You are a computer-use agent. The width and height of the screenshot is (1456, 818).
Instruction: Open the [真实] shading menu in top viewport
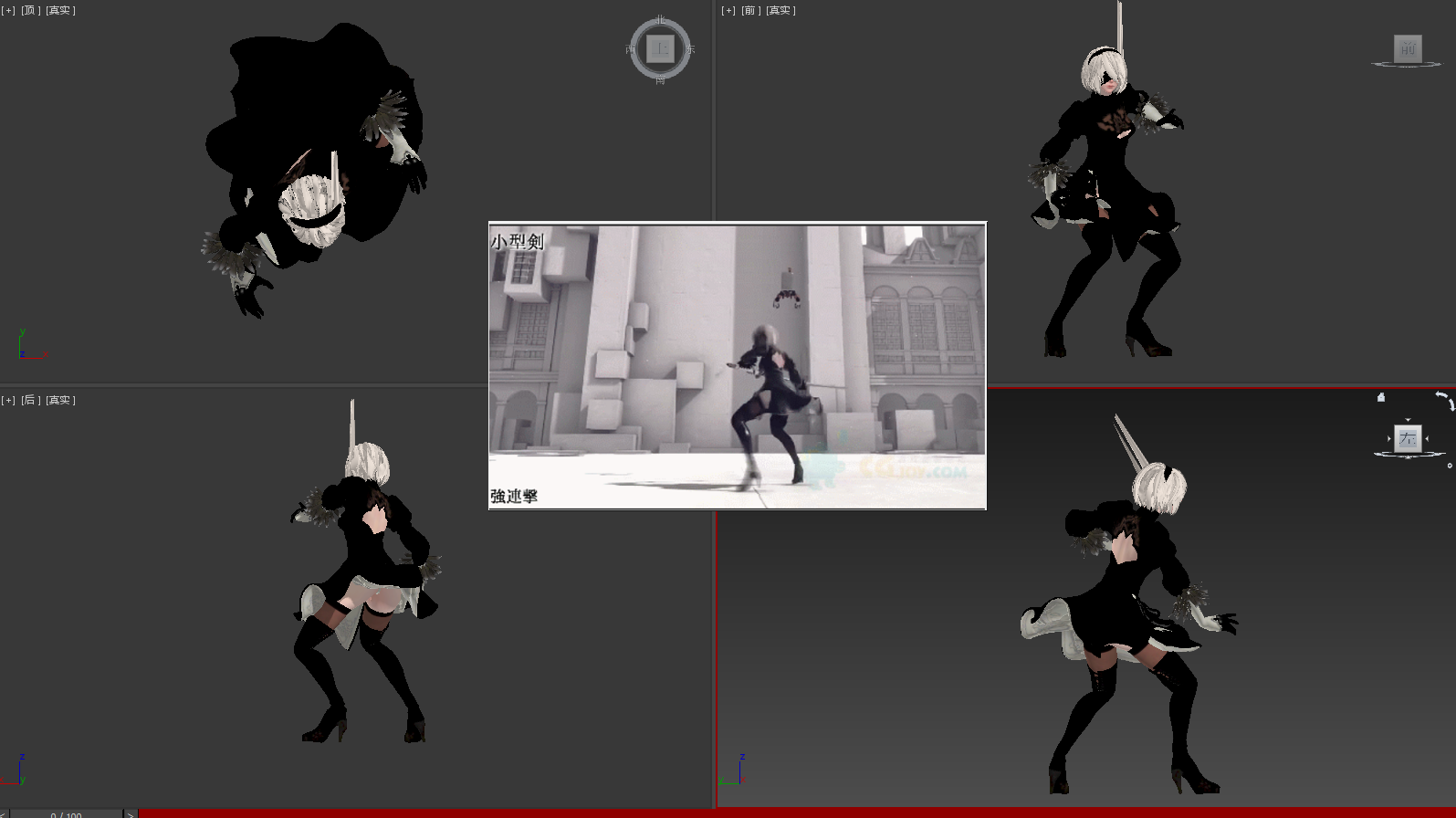[60, 10]
